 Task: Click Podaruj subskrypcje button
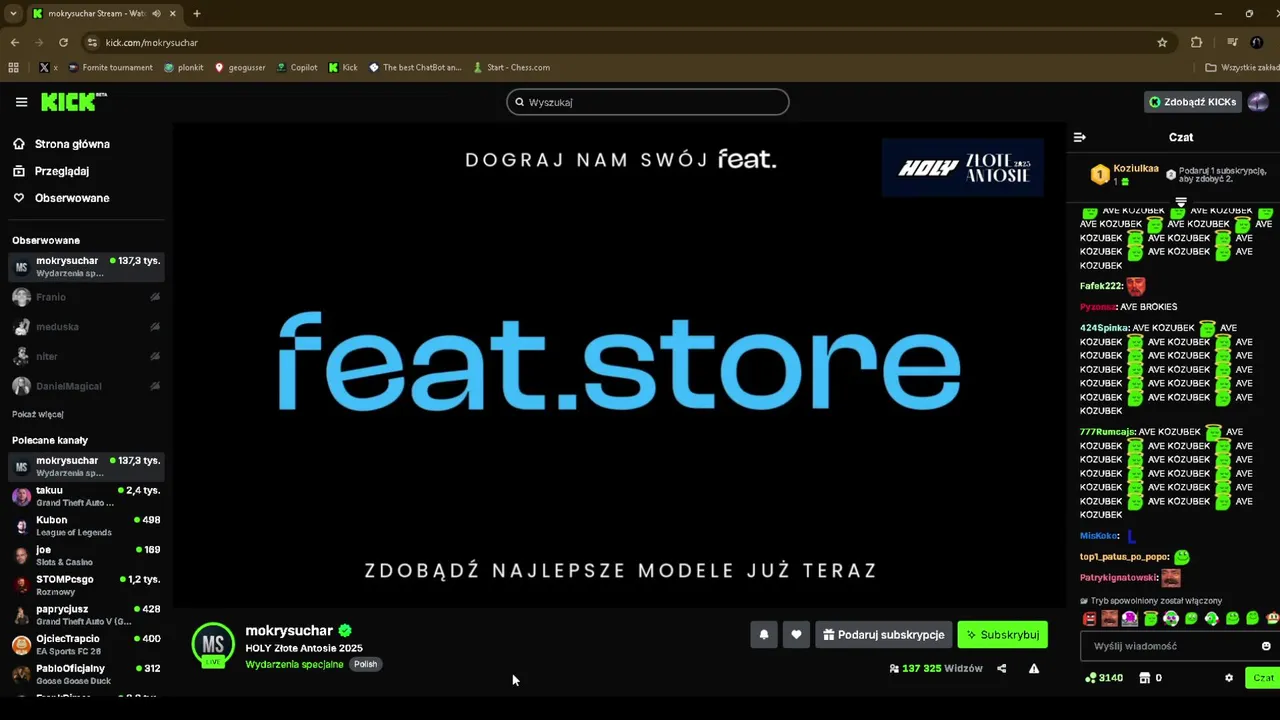click(883, 635)
